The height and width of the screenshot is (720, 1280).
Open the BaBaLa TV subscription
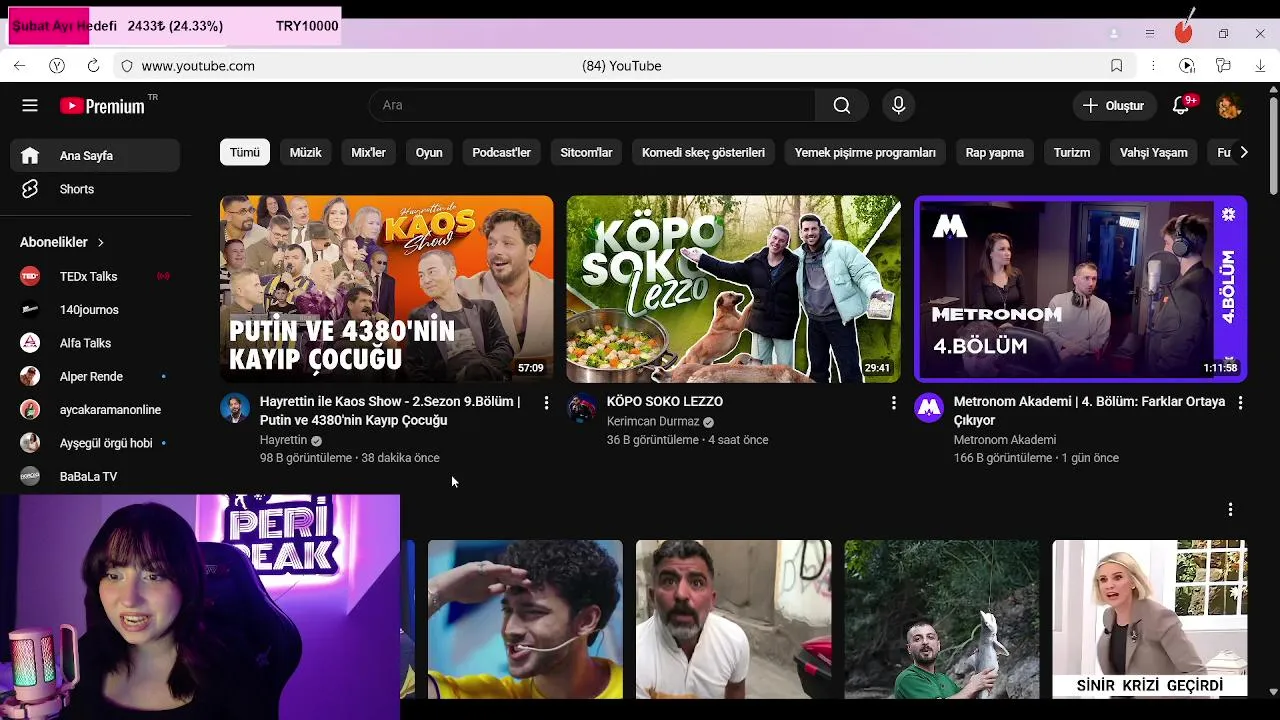(x=95, y=476)
